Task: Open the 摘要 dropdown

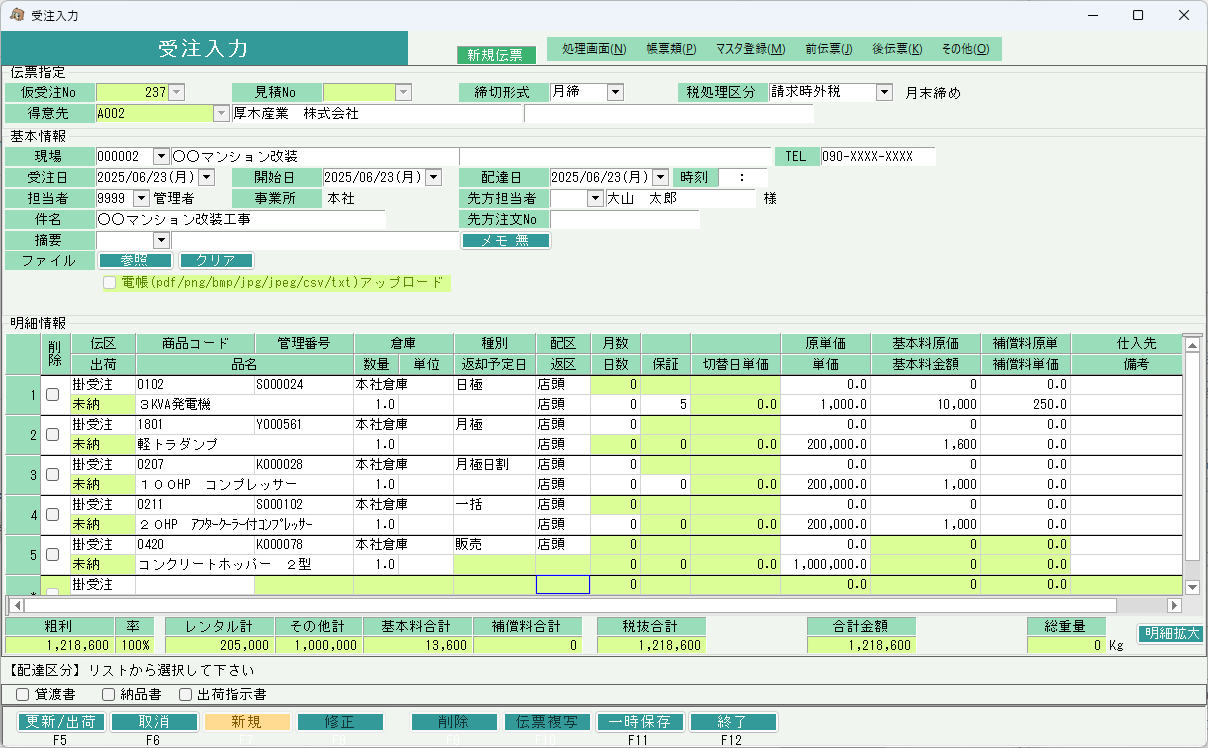Action: click(x=161, y=240)
